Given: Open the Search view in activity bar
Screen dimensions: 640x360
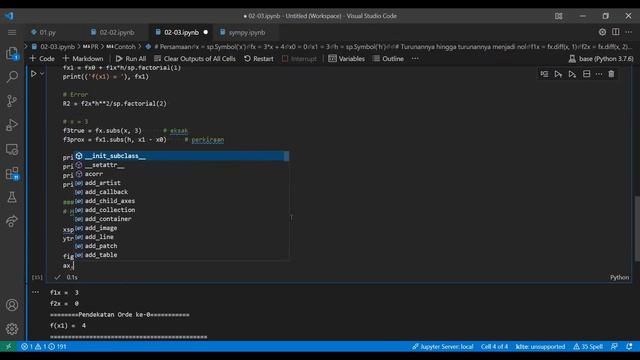Looking at the screenshot, I should pos(12,76).
